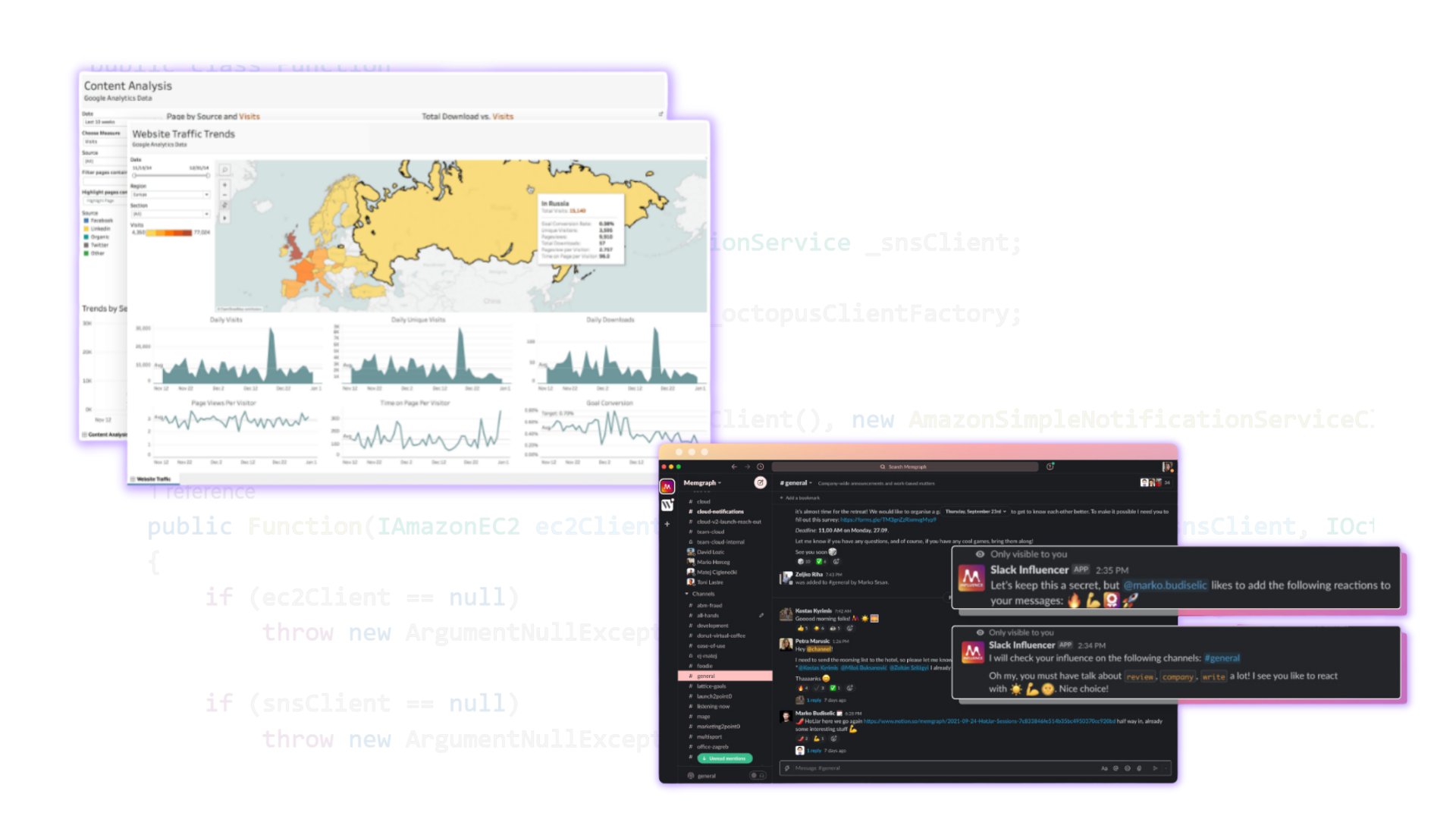Toggle the thumbs up reaction on Kostas message
Viewport: 1456px width, 819px height.
802,629
